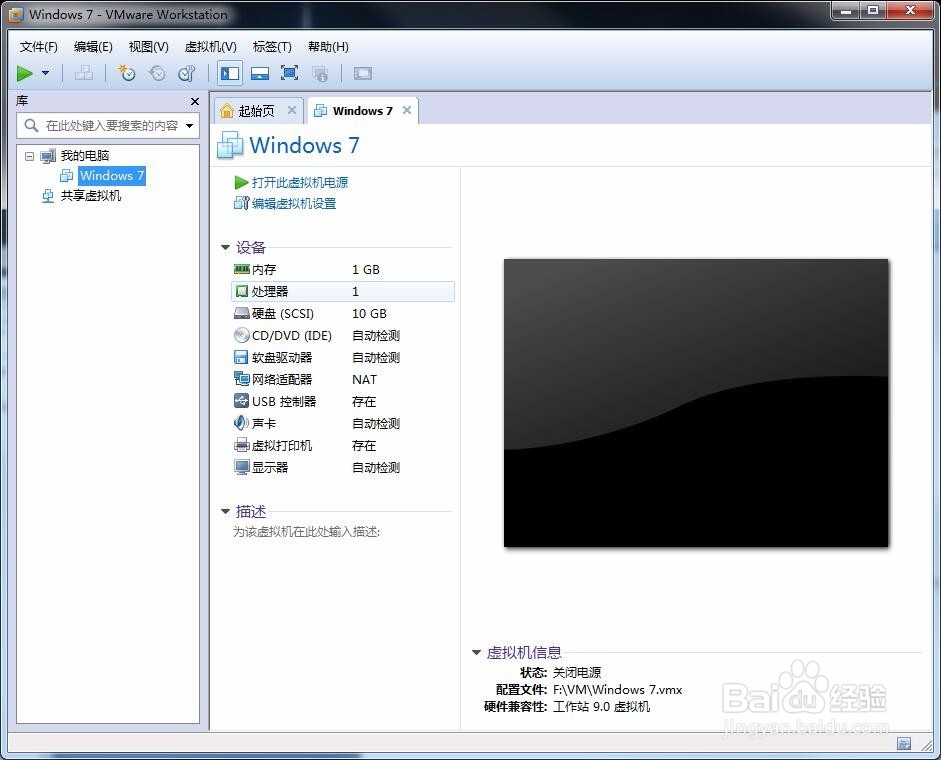Select the 处理器 device row
Viewport: 941px width, 760px height.
[x=343, y=291]
